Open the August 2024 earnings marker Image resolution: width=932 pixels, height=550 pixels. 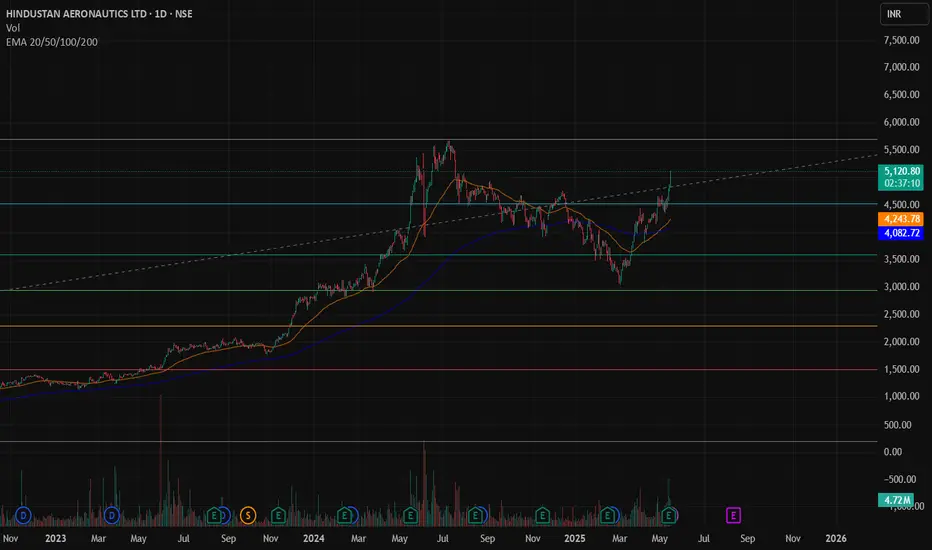(x=475, y=516)
